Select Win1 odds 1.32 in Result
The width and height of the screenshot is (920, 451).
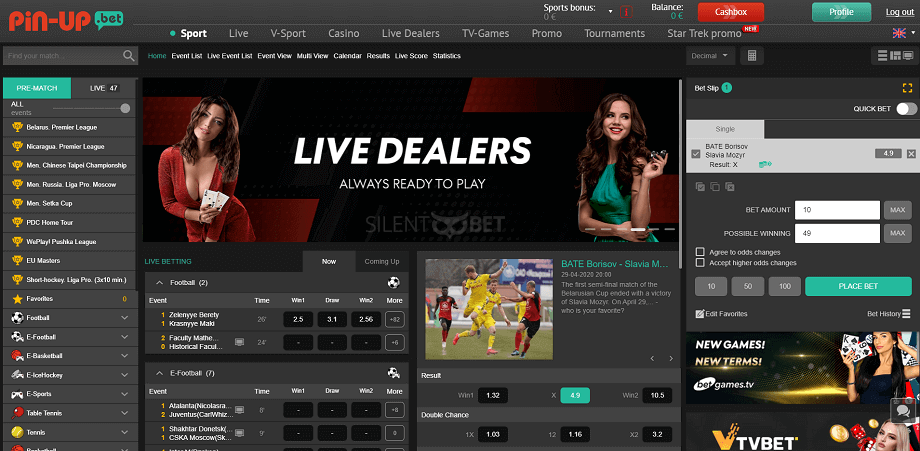click(x=493, y=395)
